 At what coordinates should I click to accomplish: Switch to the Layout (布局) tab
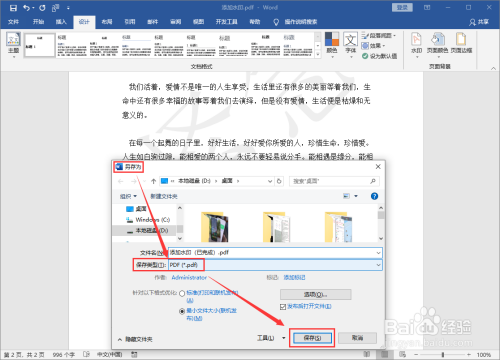point(107,22)
